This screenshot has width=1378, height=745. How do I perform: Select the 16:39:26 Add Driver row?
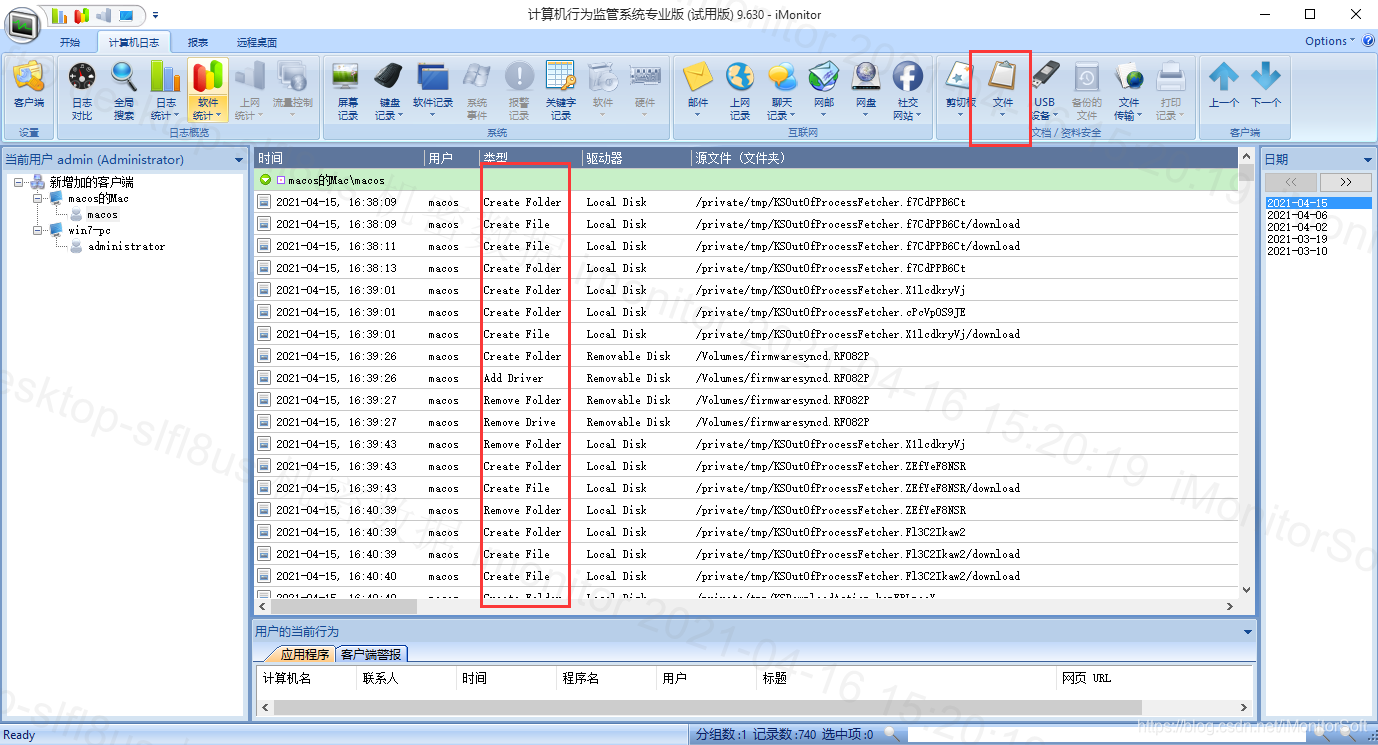(x=746, y=378)
